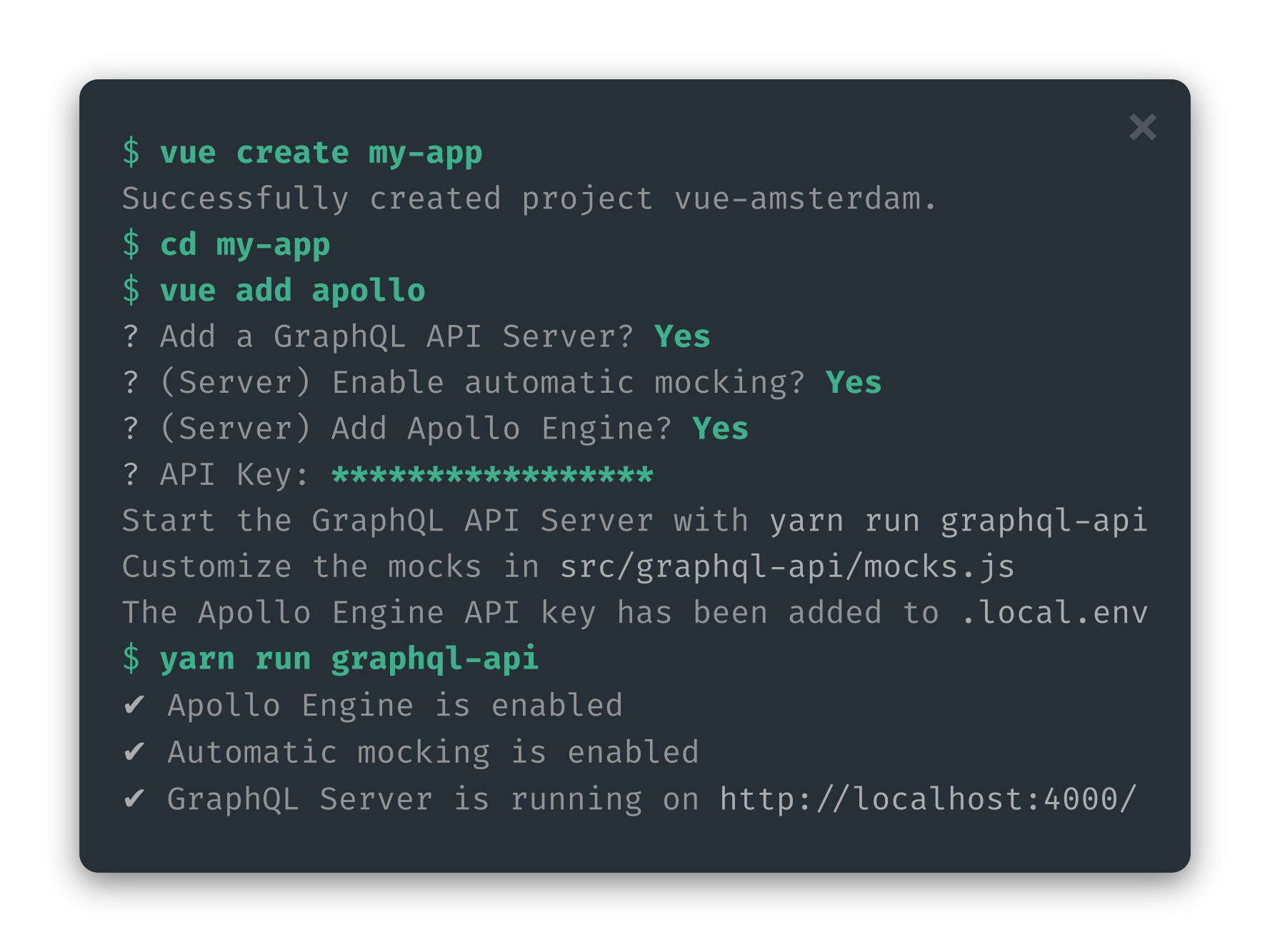Select the Yes answer for Apollo Engine

click(720, 429)
